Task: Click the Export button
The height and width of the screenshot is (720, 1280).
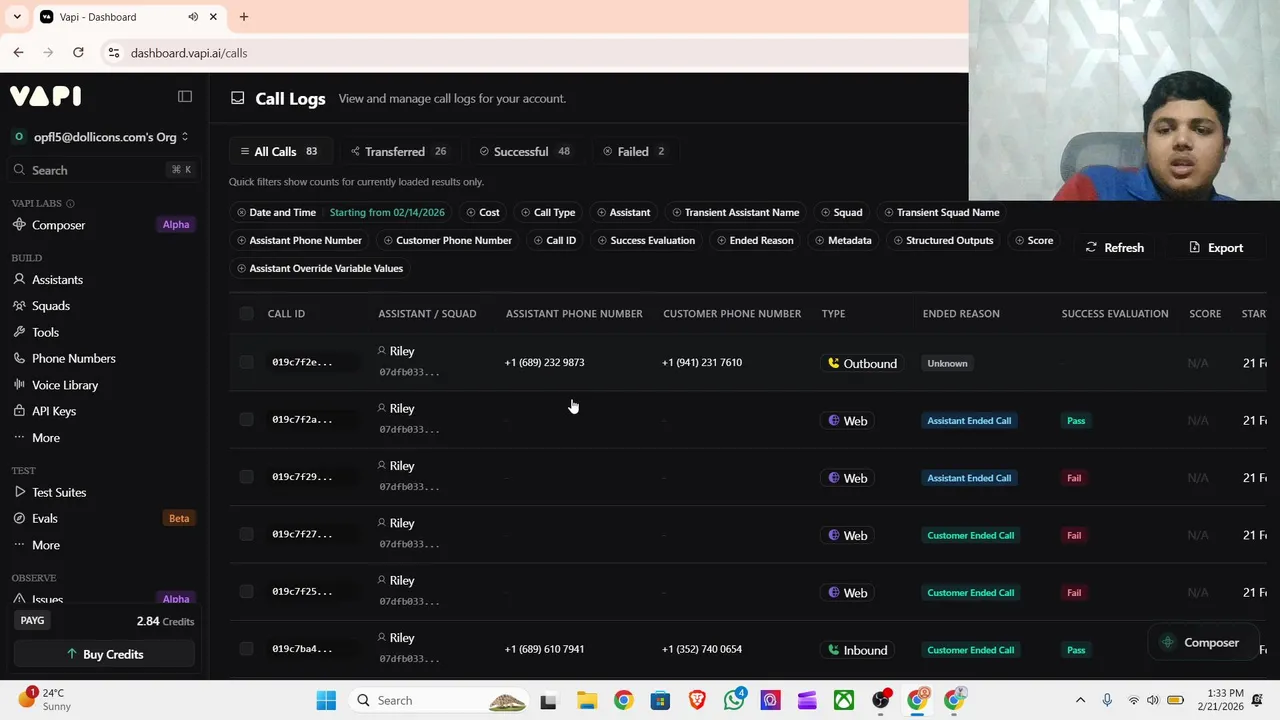Action: (x=1216, y=248)
